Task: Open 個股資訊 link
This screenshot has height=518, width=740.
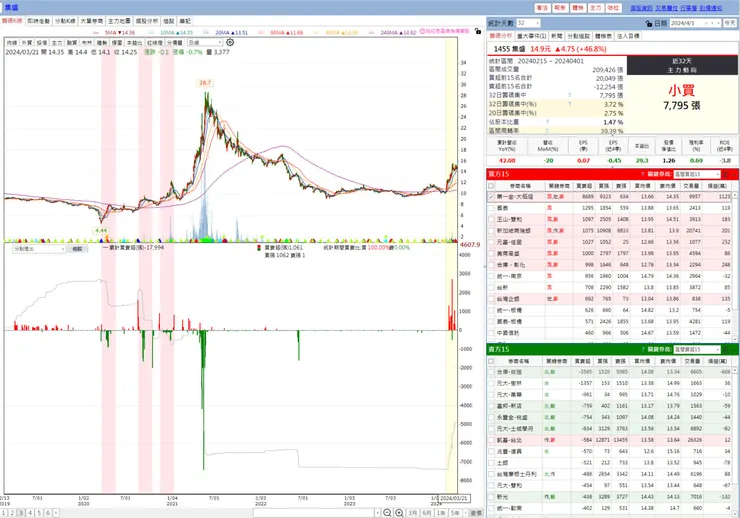Action: [641, 8]
